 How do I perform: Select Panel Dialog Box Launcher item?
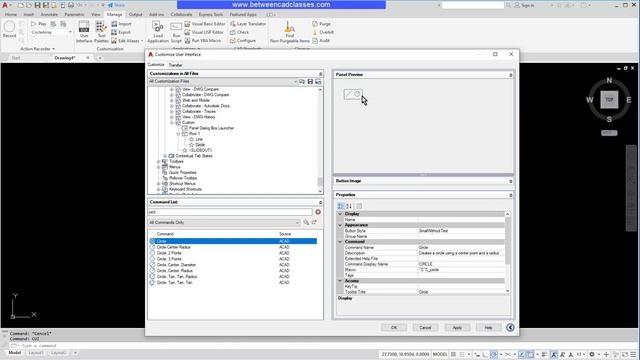coord(211,128)
